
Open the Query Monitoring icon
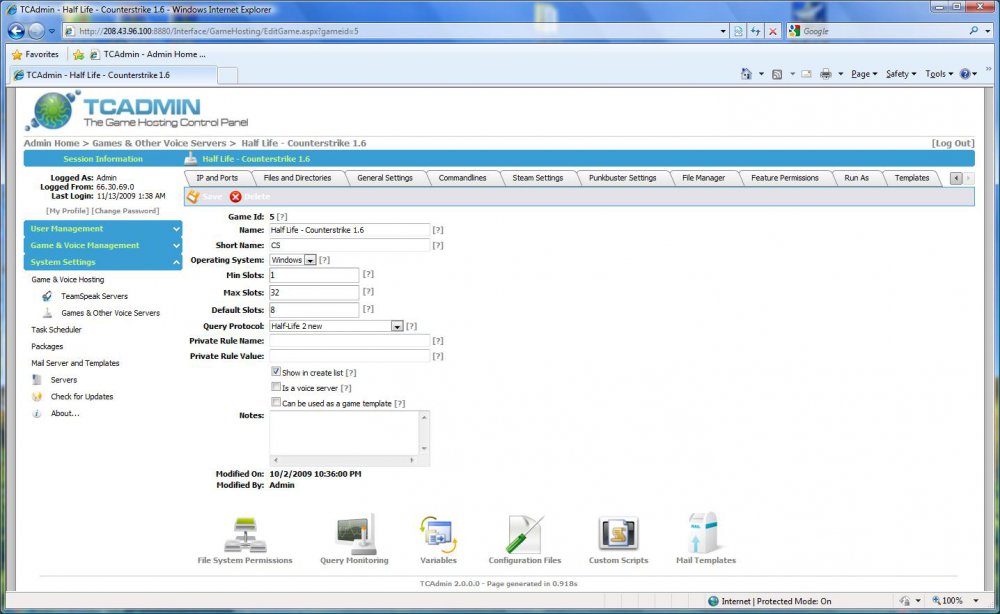coord(354,534)
